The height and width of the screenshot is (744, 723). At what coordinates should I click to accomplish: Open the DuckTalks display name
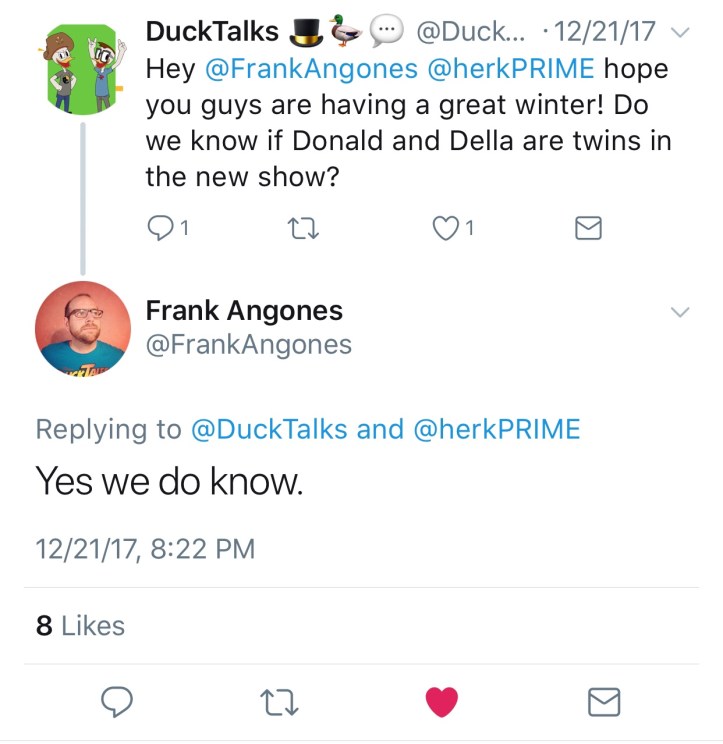pos(212,31)
